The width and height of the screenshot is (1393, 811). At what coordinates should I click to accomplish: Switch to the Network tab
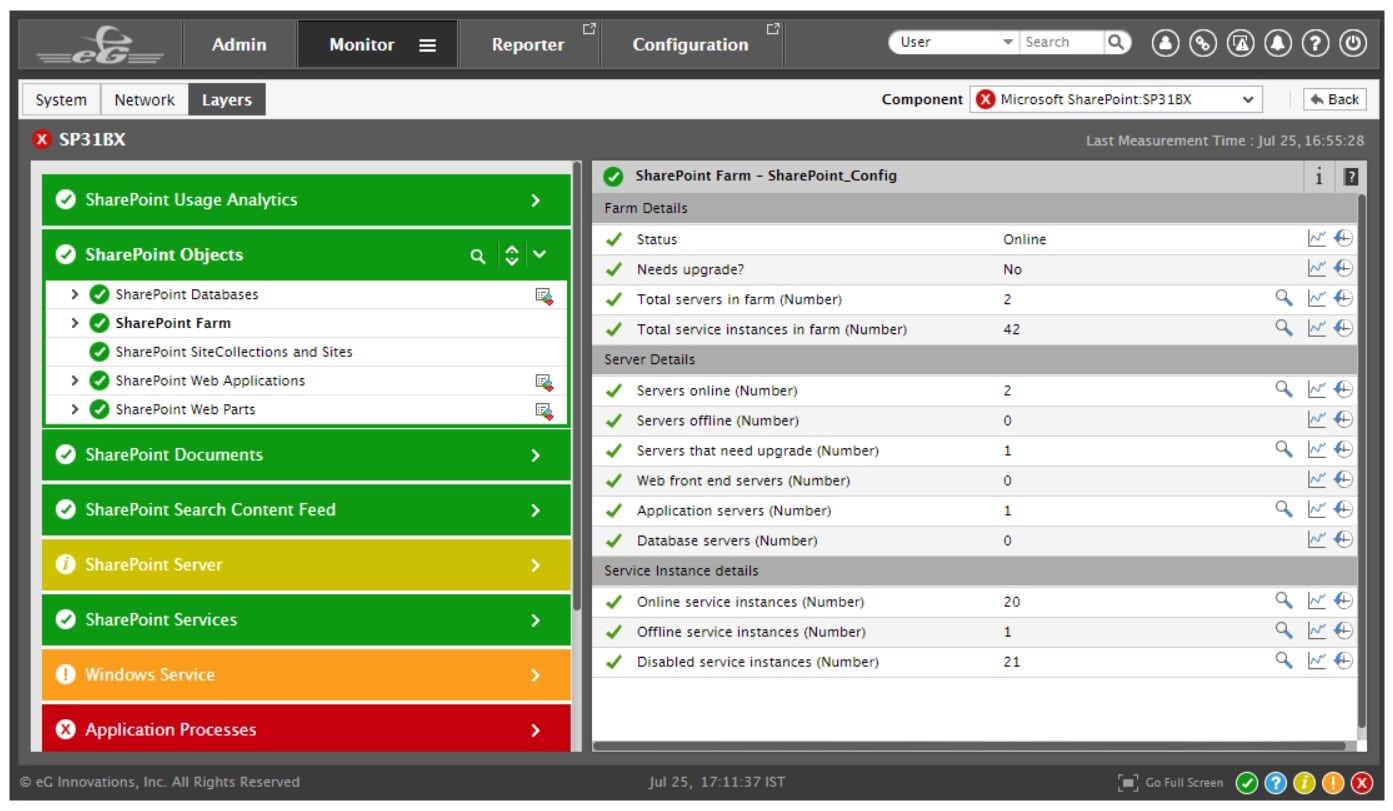point(143,99)
